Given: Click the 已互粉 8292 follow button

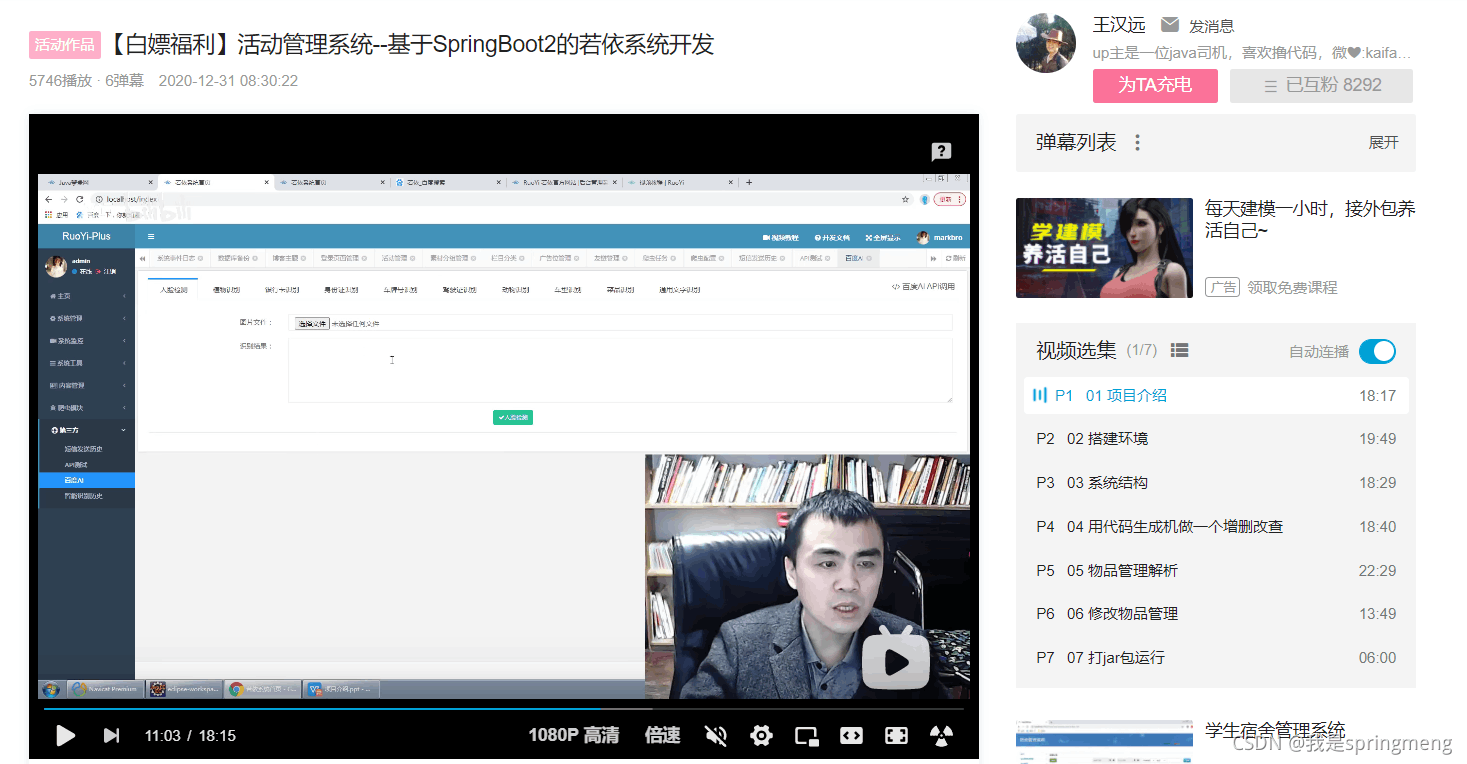Looking at the screenshot, I should (x=1321, y=86).
